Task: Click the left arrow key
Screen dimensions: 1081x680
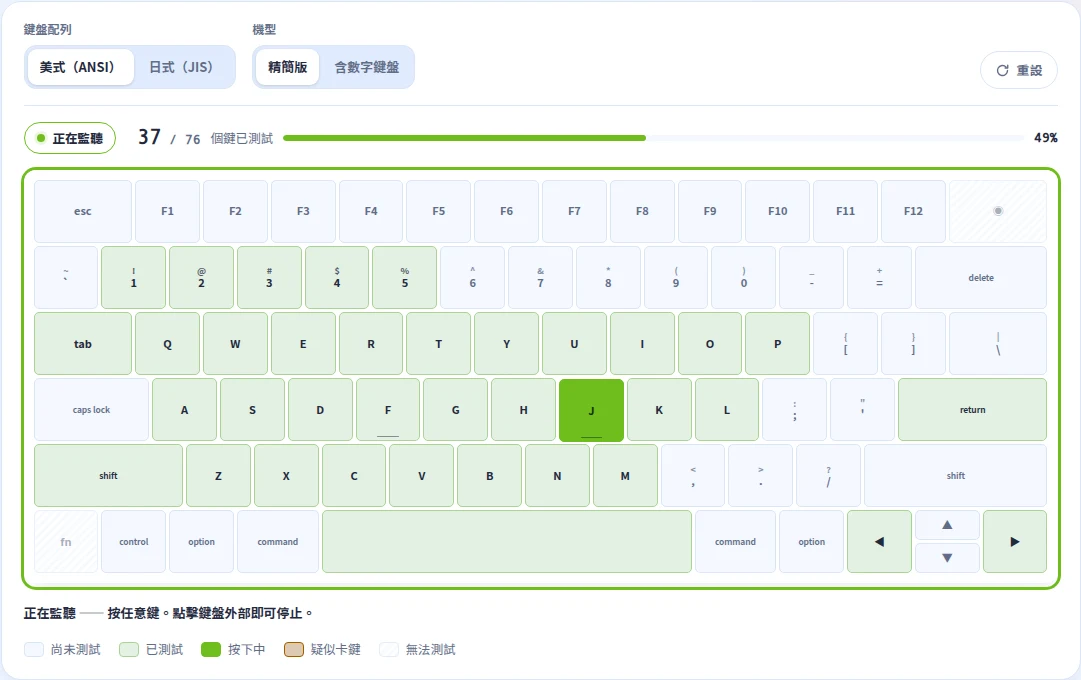Action: coord(879,541)
